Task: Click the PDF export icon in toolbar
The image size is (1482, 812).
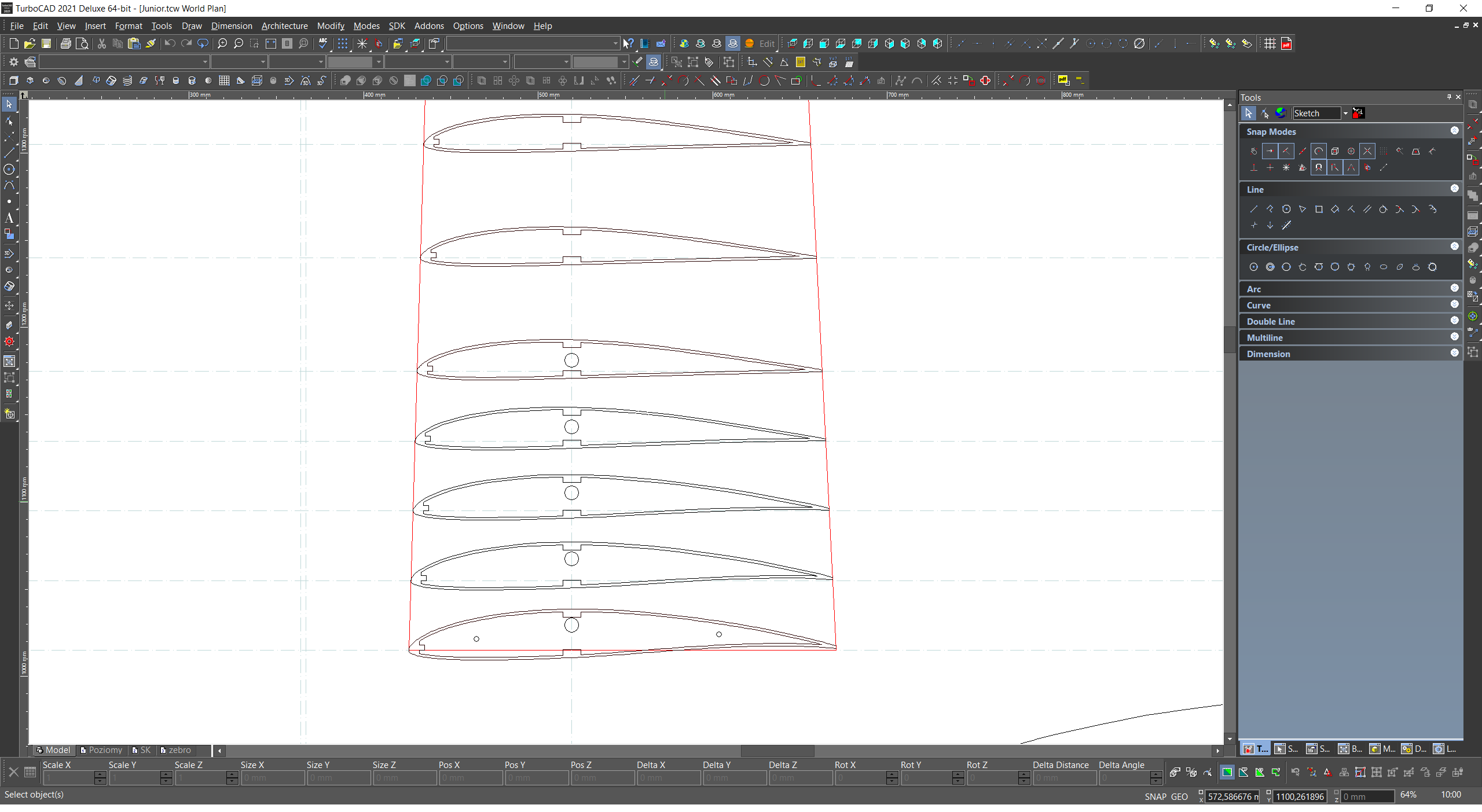Action: point(1286,43)
